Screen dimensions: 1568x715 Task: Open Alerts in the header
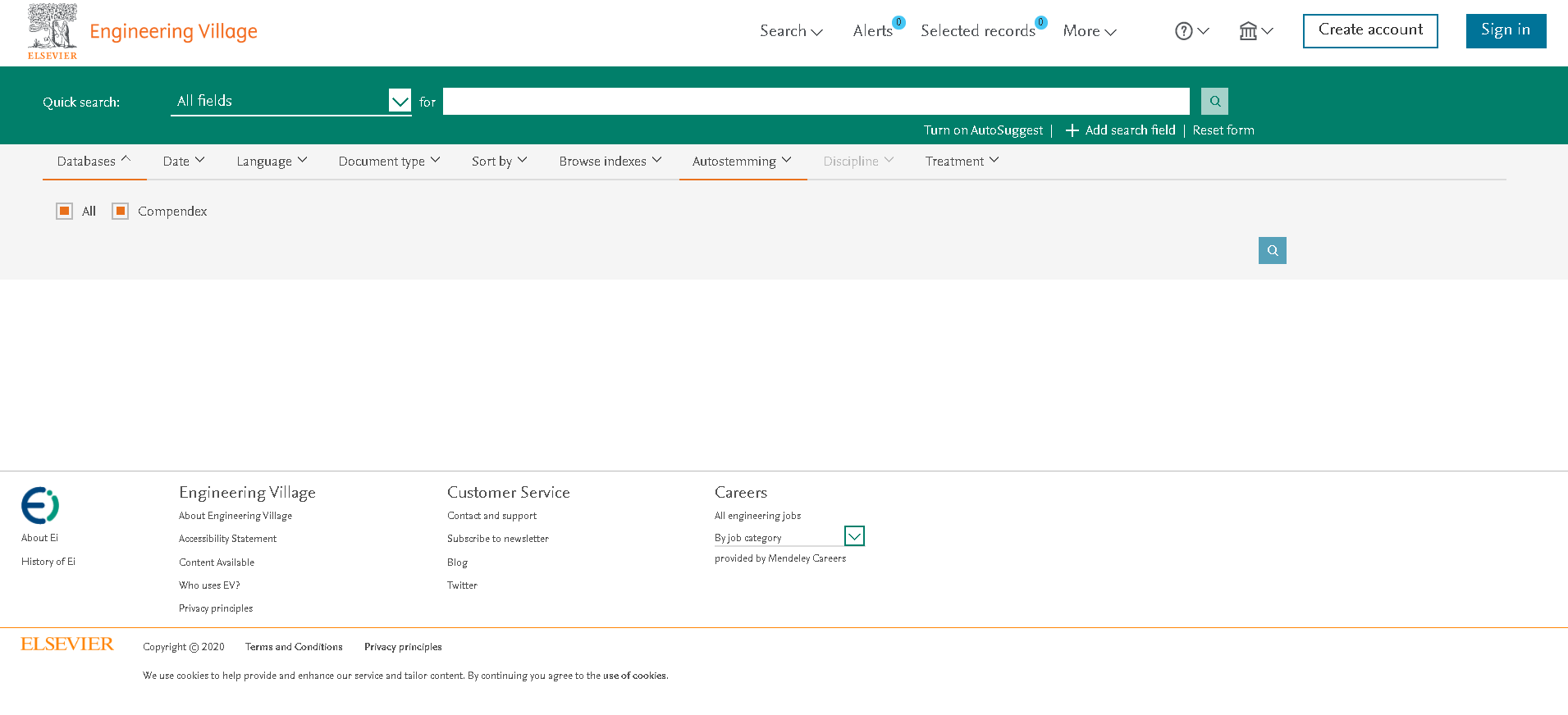click(x=873, y=31)
